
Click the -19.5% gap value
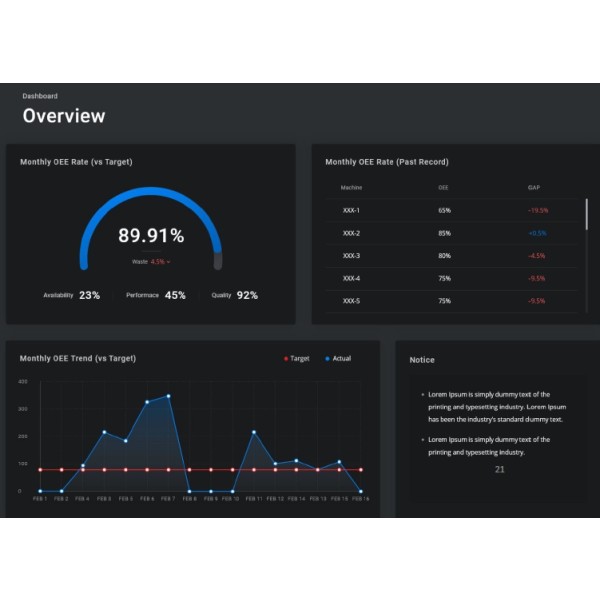[538, 210]
